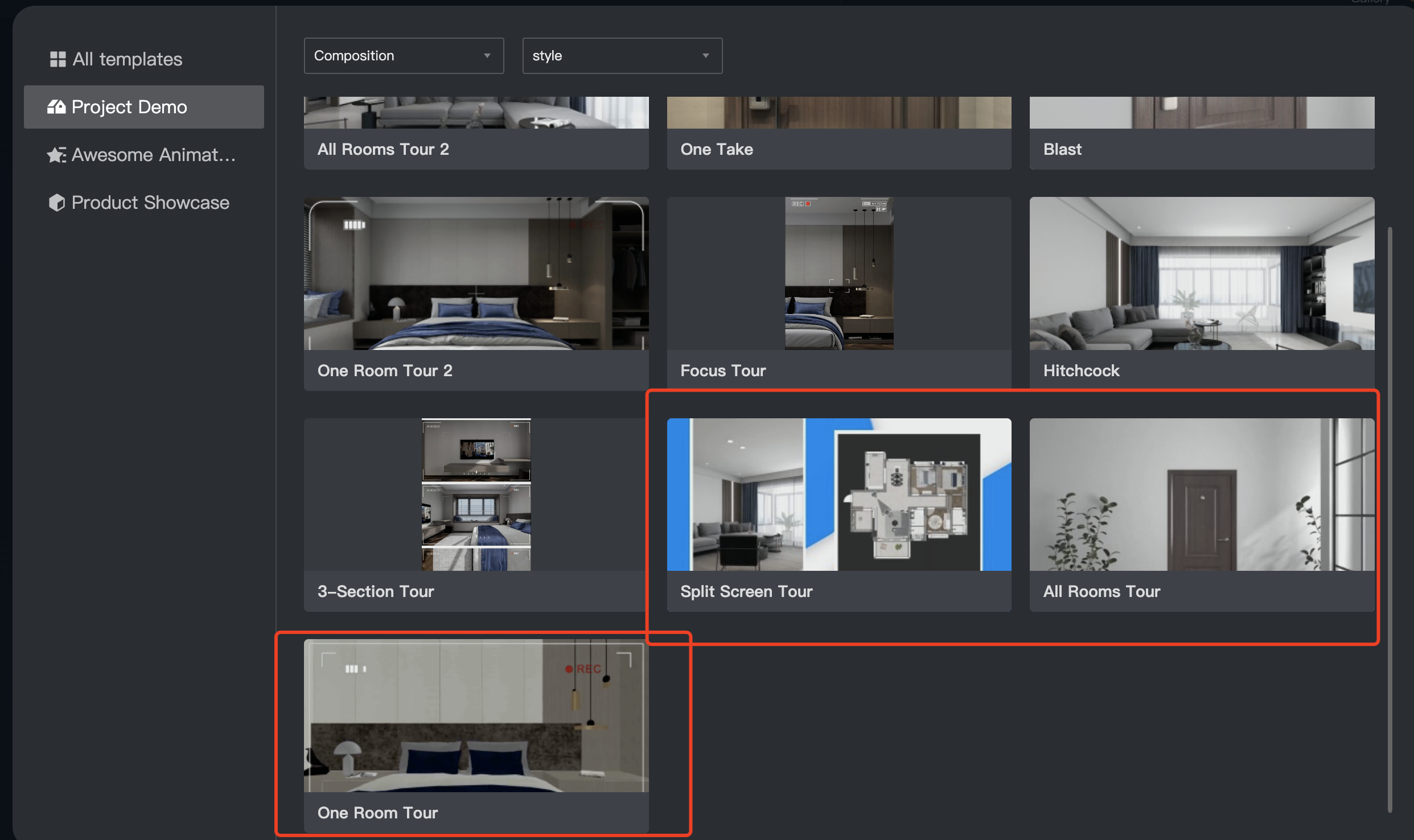Click the Composition dropdown arrow
1414x840 pixels.
pos(487,56)
